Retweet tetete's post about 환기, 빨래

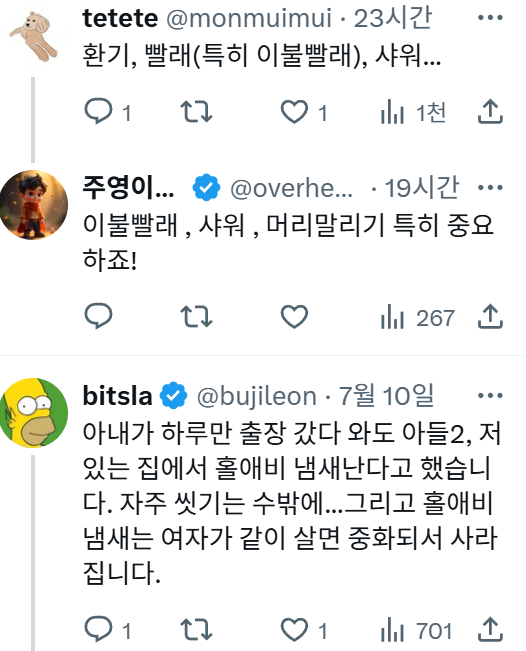point(196,111)
